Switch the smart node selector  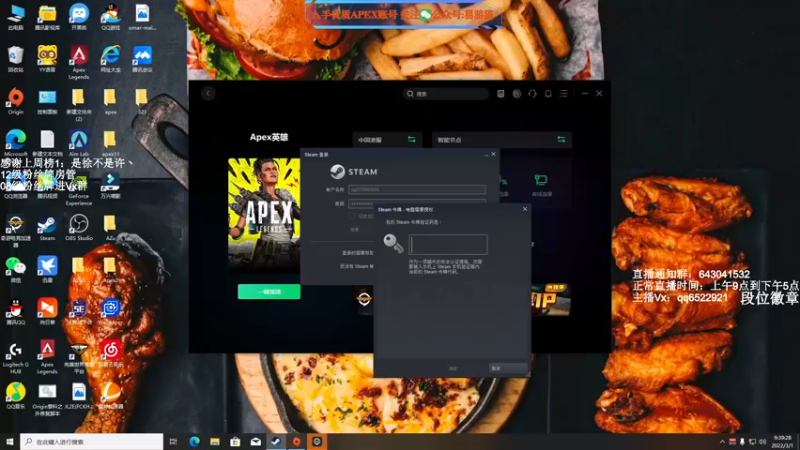click(502, 139)
